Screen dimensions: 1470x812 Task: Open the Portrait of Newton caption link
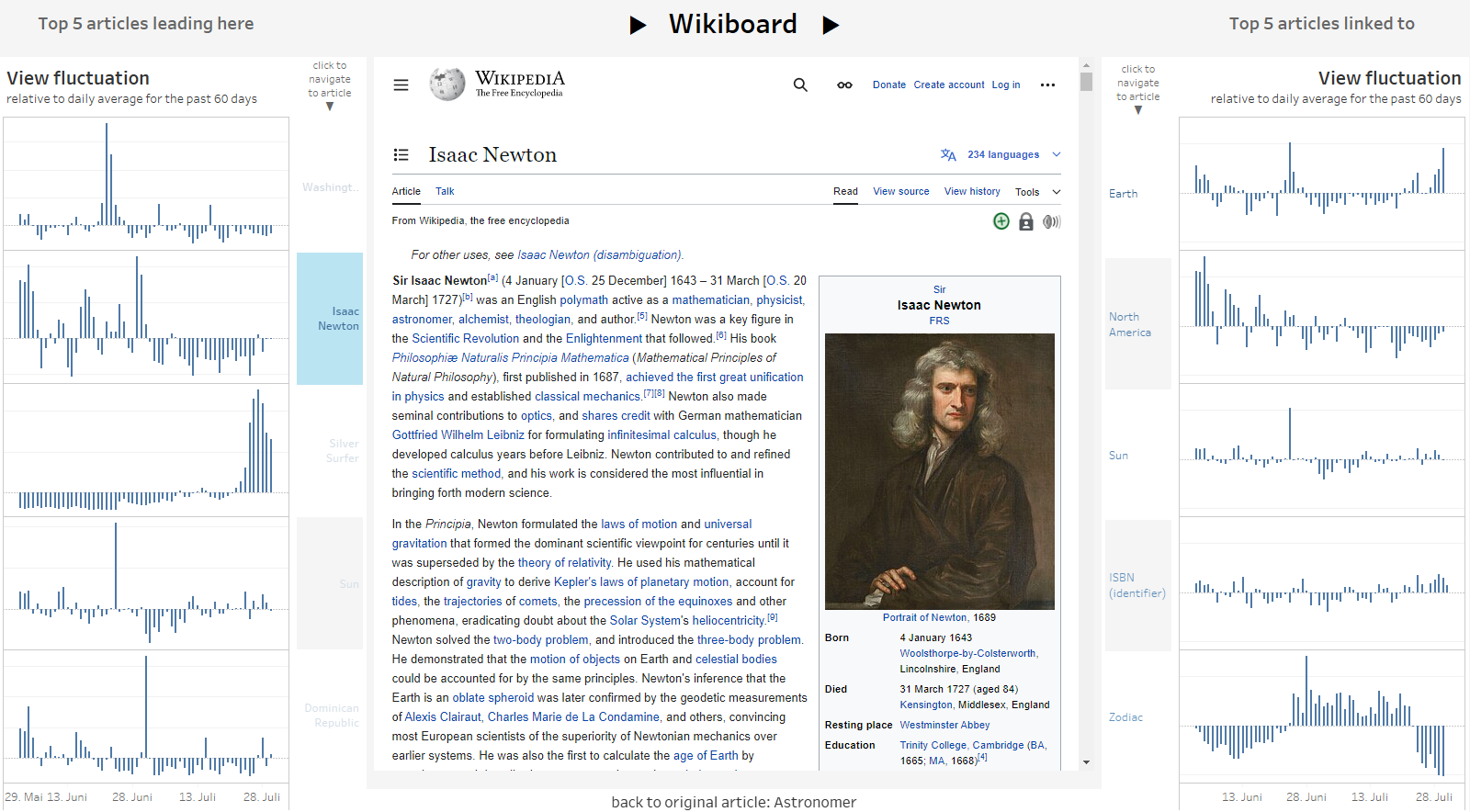coord(925,618)
